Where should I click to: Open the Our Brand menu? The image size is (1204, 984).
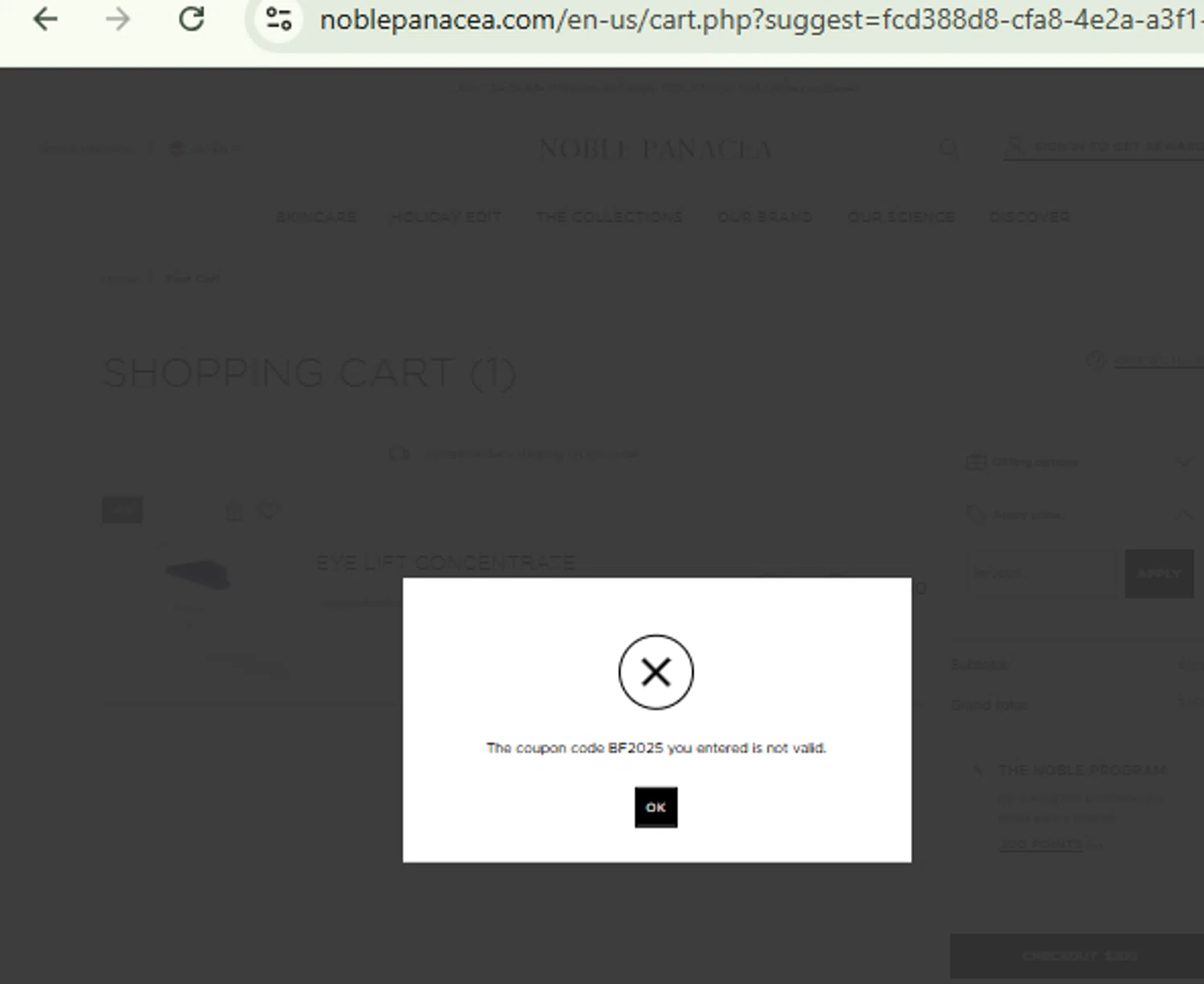[765, 217]
